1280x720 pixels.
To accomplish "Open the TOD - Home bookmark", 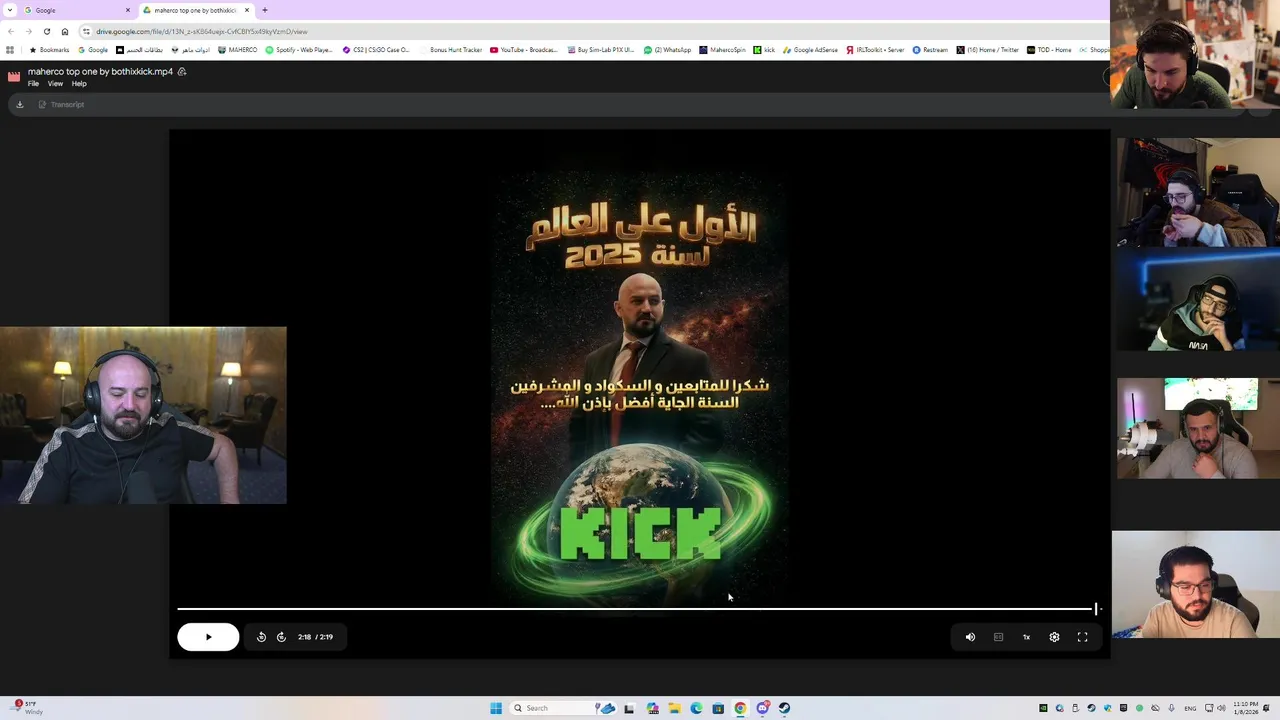I will click(x=1049, y=50).
